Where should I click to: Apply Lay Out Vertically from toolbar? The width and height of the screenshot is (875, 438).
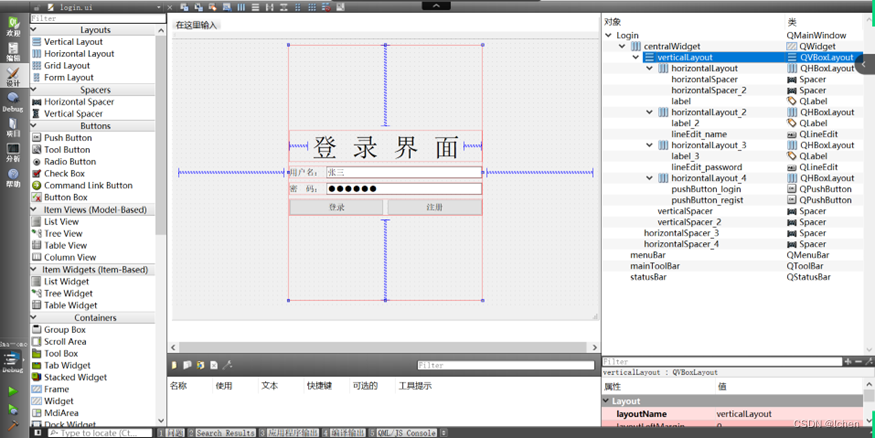(255, 7)
